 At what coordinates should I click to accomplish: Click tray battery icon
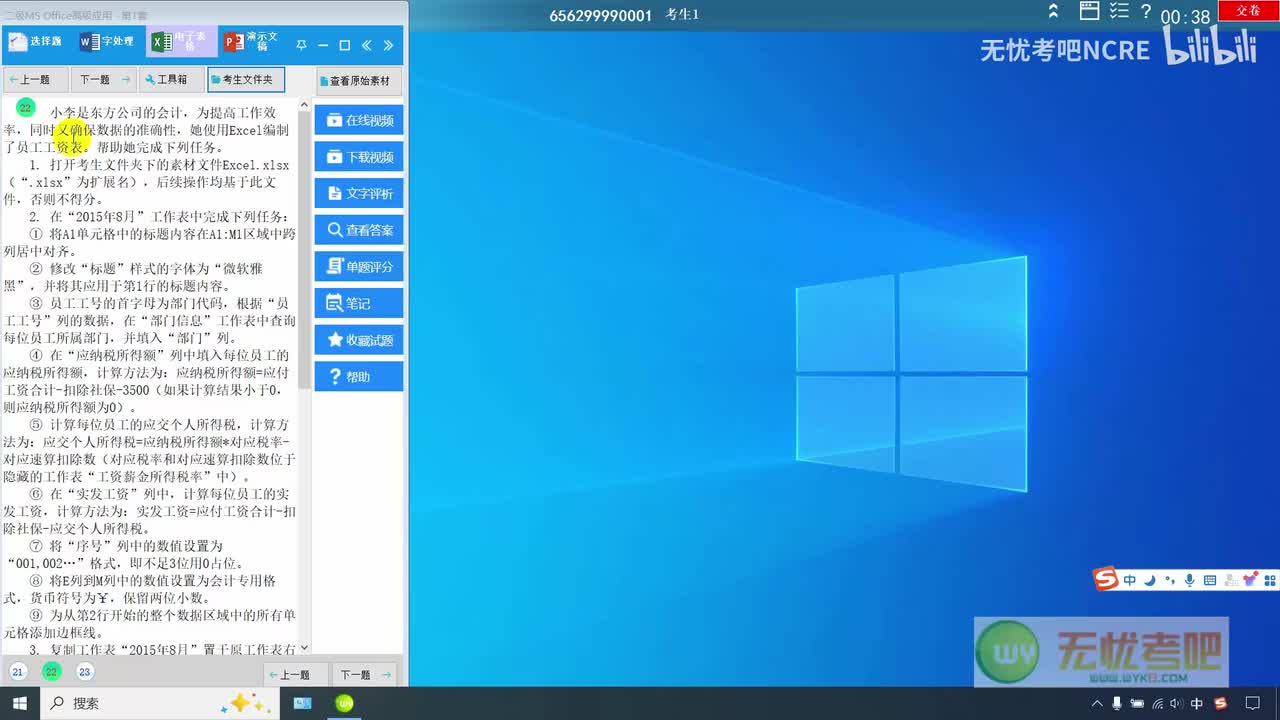pos(1136,704)
